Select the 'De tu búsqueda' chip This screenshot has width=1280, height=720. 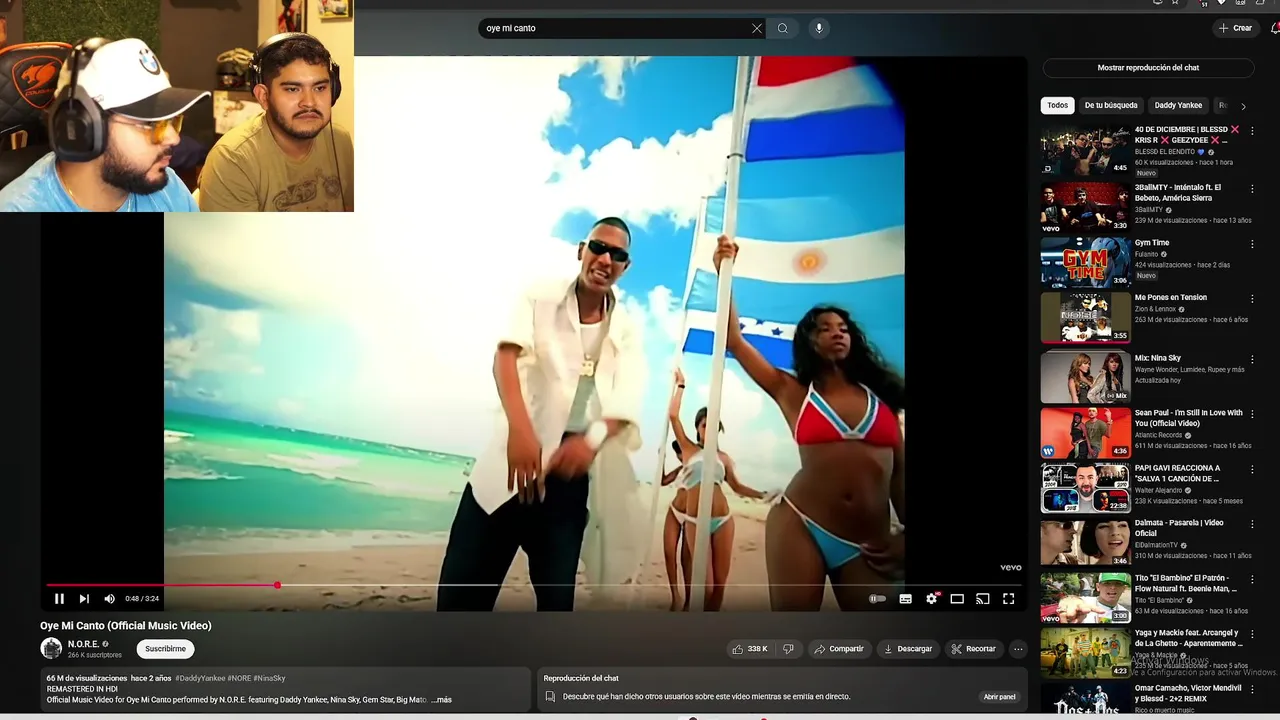click(x=1111, y=105)
